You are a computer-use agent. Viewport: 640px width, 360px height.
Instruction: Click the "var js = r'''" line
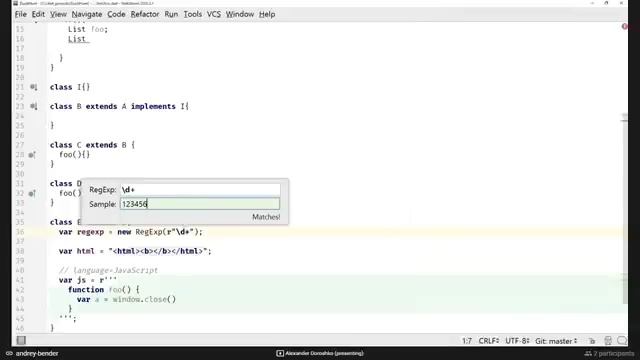click(88, 280)
